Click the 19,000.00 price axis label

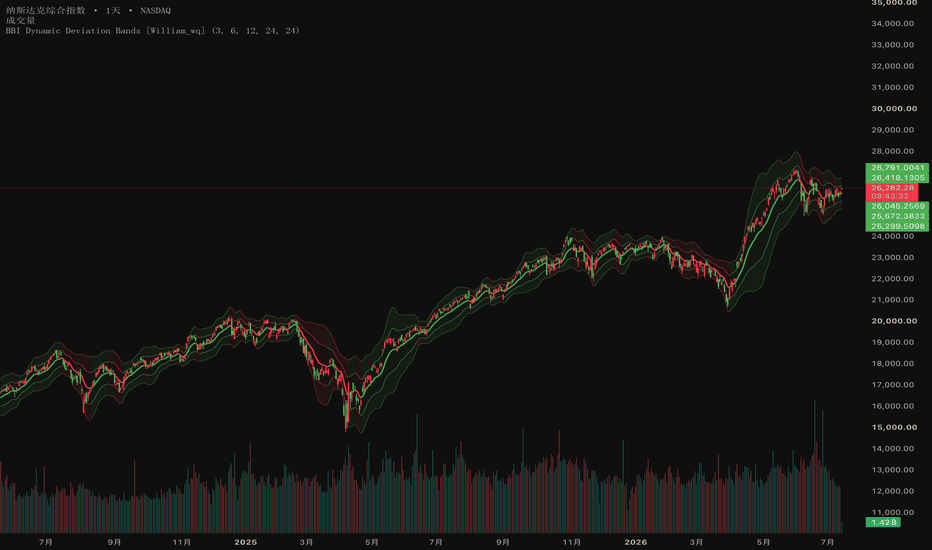coord(892,342)
